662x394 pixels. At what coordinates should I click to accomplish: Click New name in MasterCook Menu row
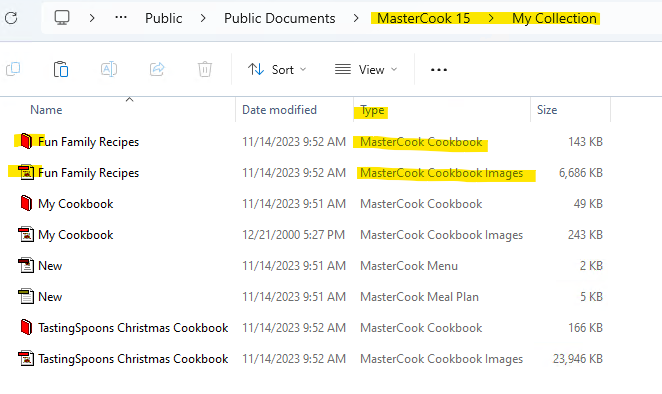tap(50, 266)
